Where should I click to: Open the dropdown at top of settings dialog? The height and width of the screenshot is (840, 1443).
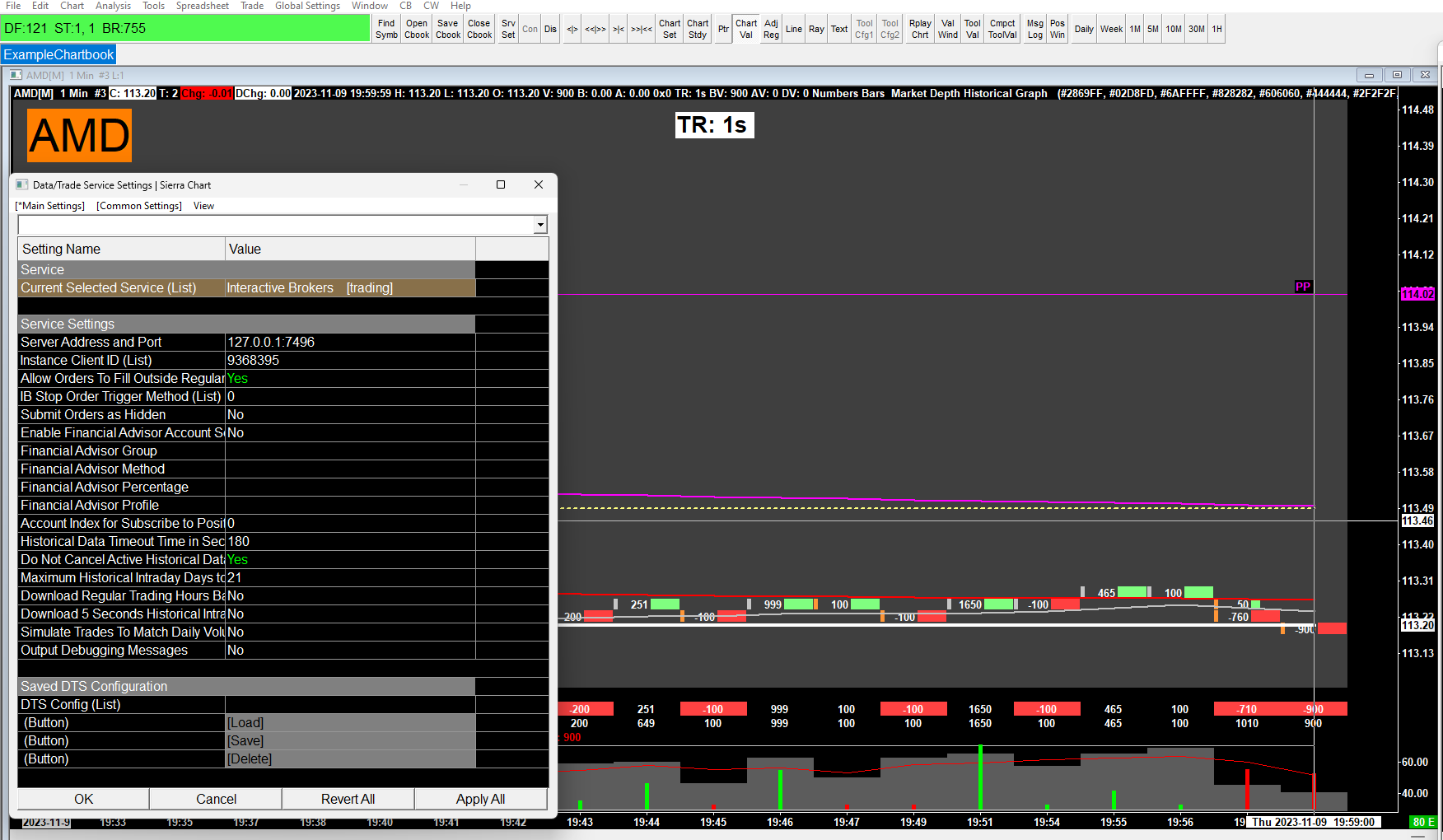pos(540,225)
